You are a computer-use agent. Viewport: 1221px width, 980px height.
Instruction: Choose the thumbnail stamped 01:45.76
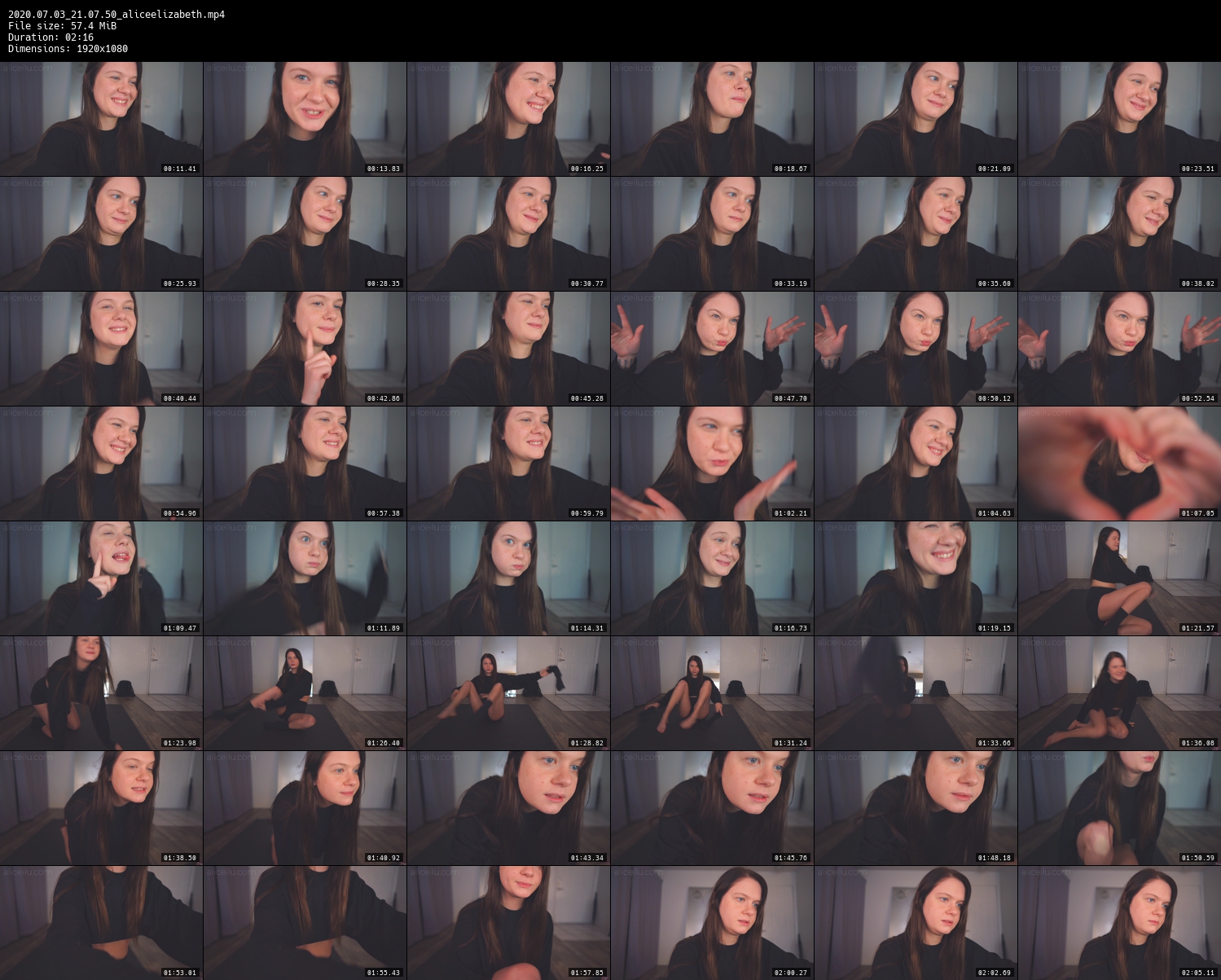click(x=712, y=807)
